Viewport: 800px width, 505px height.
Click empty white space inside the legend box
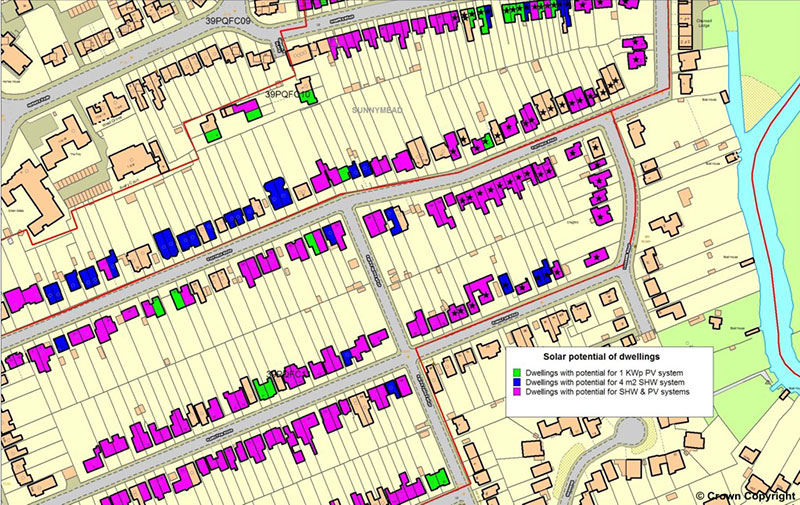[x=610, y=405]
